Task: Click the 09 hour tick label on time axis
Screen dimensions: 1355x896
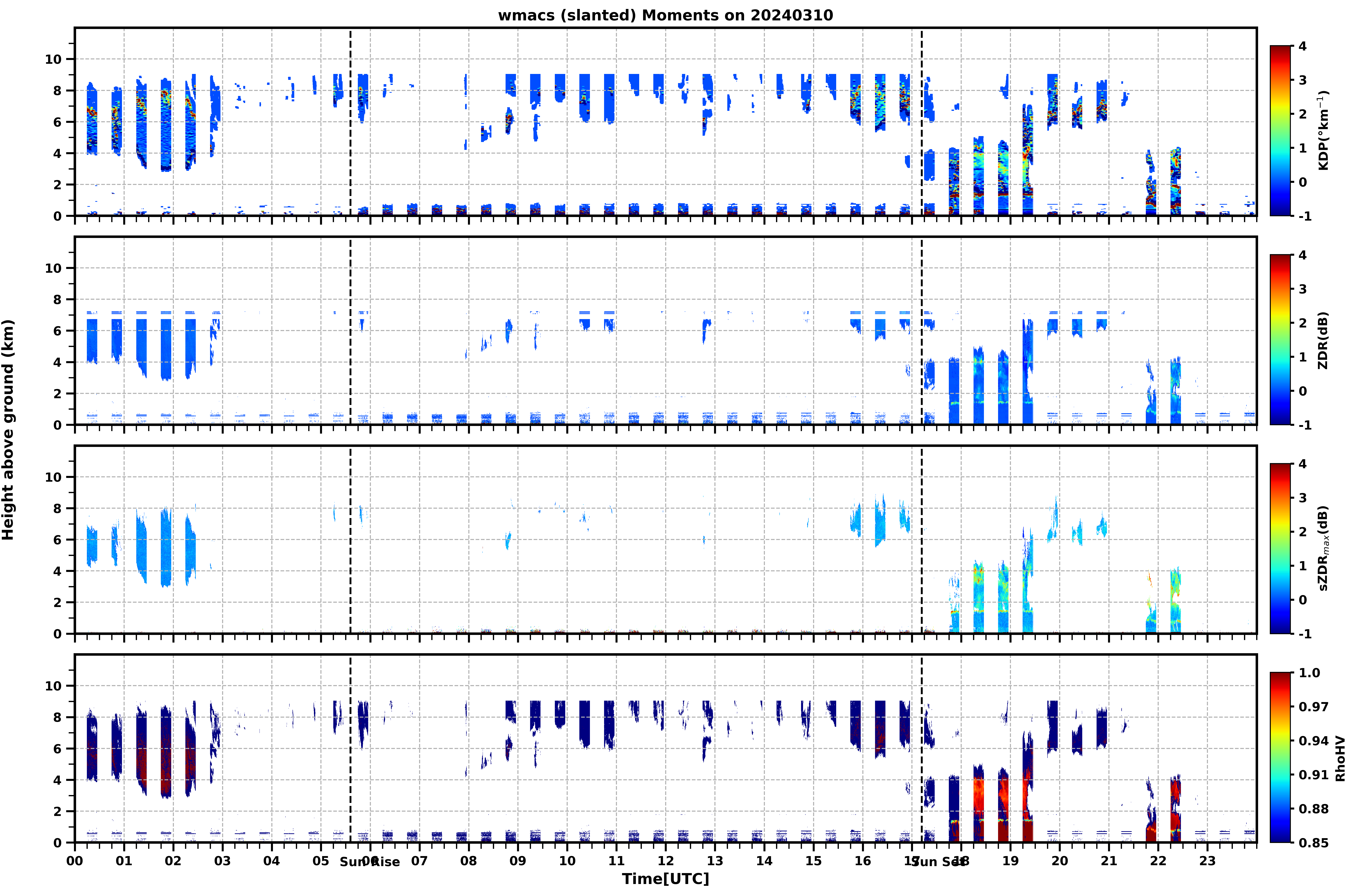Action: (518, 861)
